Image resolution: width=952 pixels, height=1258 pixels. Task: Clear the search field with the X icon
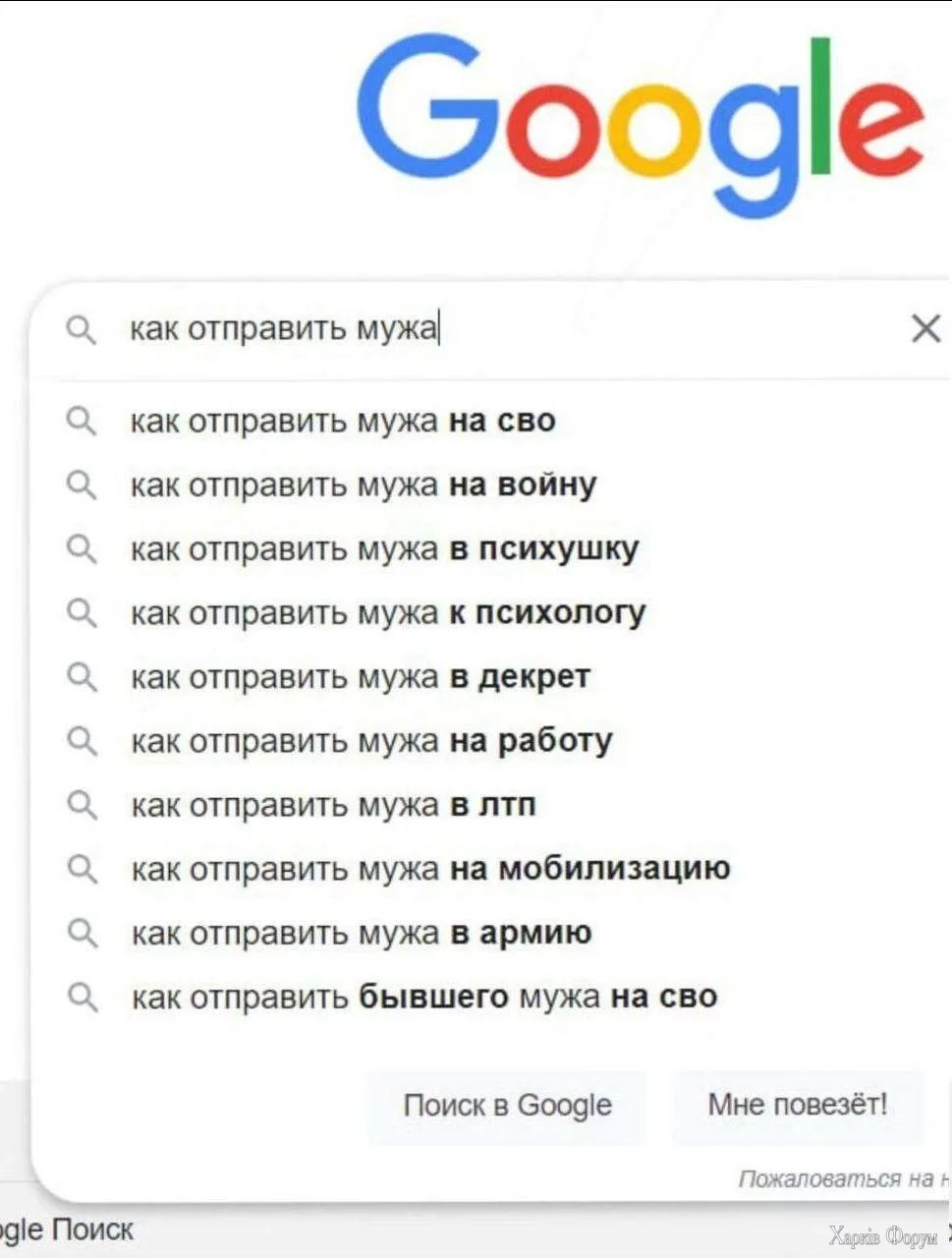925,329
